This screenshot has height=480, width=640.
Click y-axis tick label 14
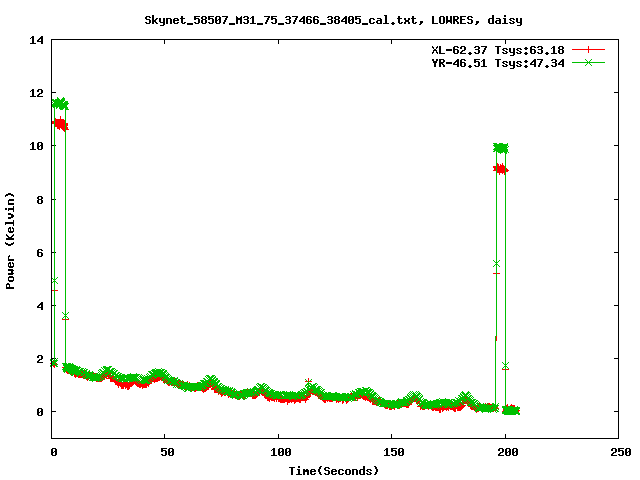coord(36,40)
